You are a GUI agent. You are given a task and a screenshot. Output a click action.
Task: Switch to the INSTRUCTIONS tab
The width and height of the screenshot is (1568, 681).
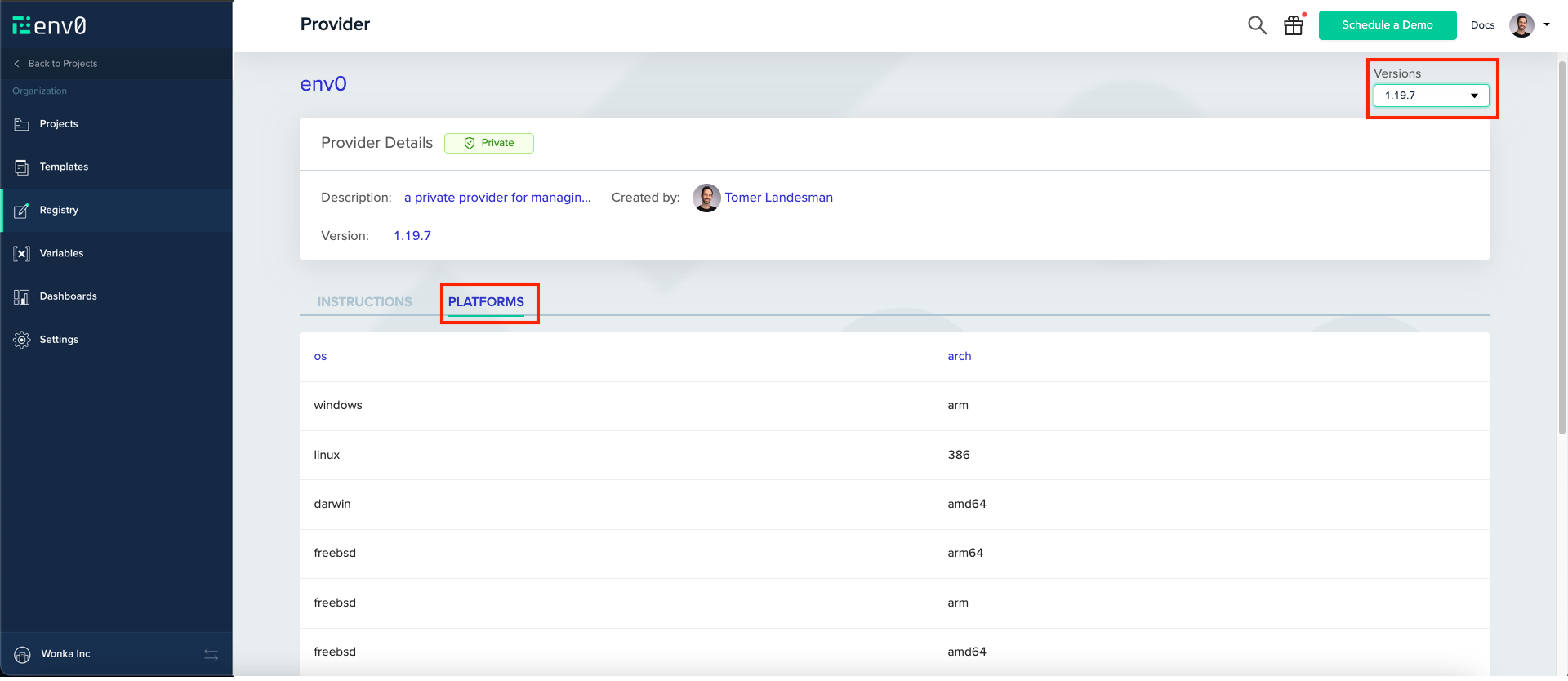pyautogui.click(x=364, y=302)
